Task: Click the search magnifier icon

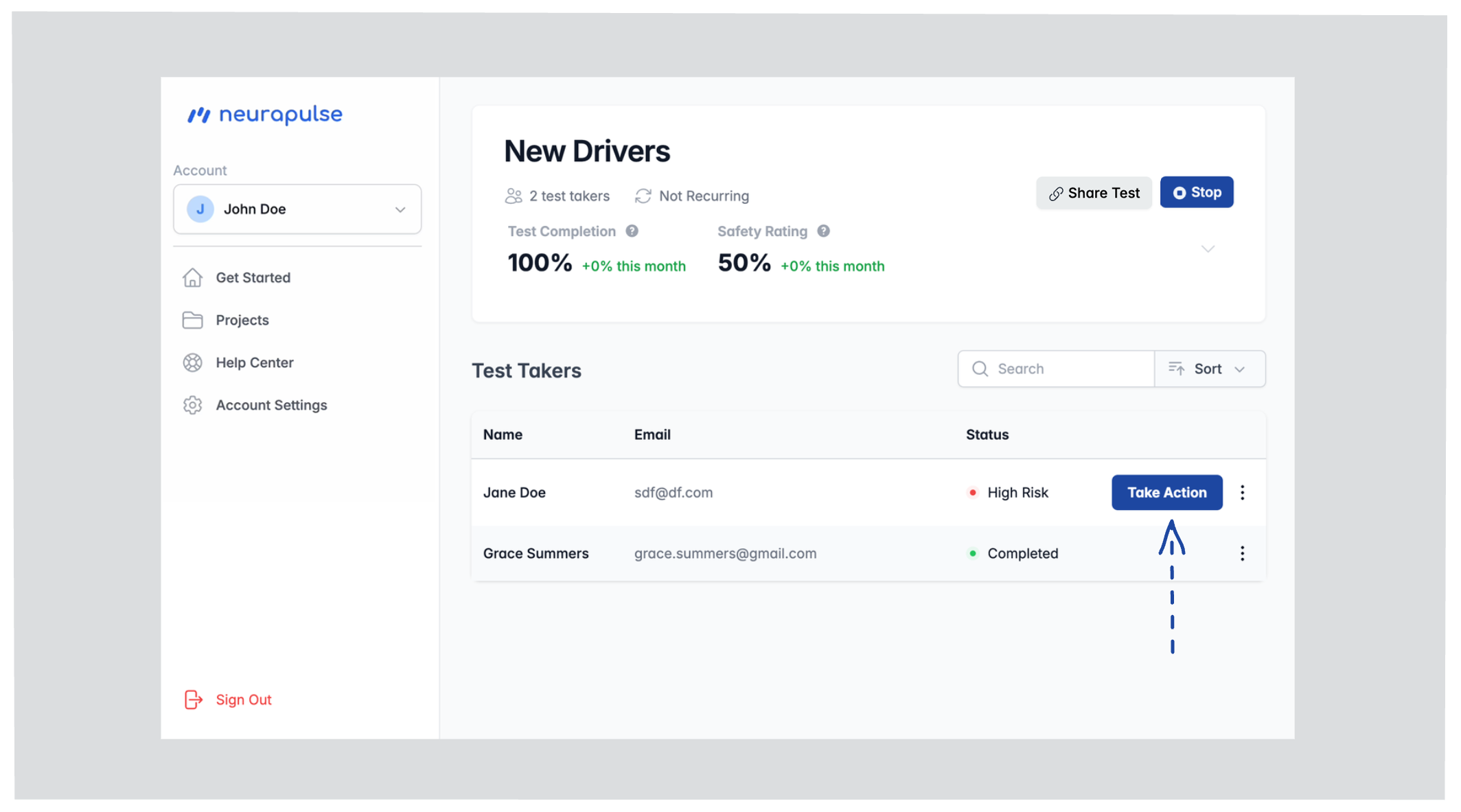Action: coord(980,369)
